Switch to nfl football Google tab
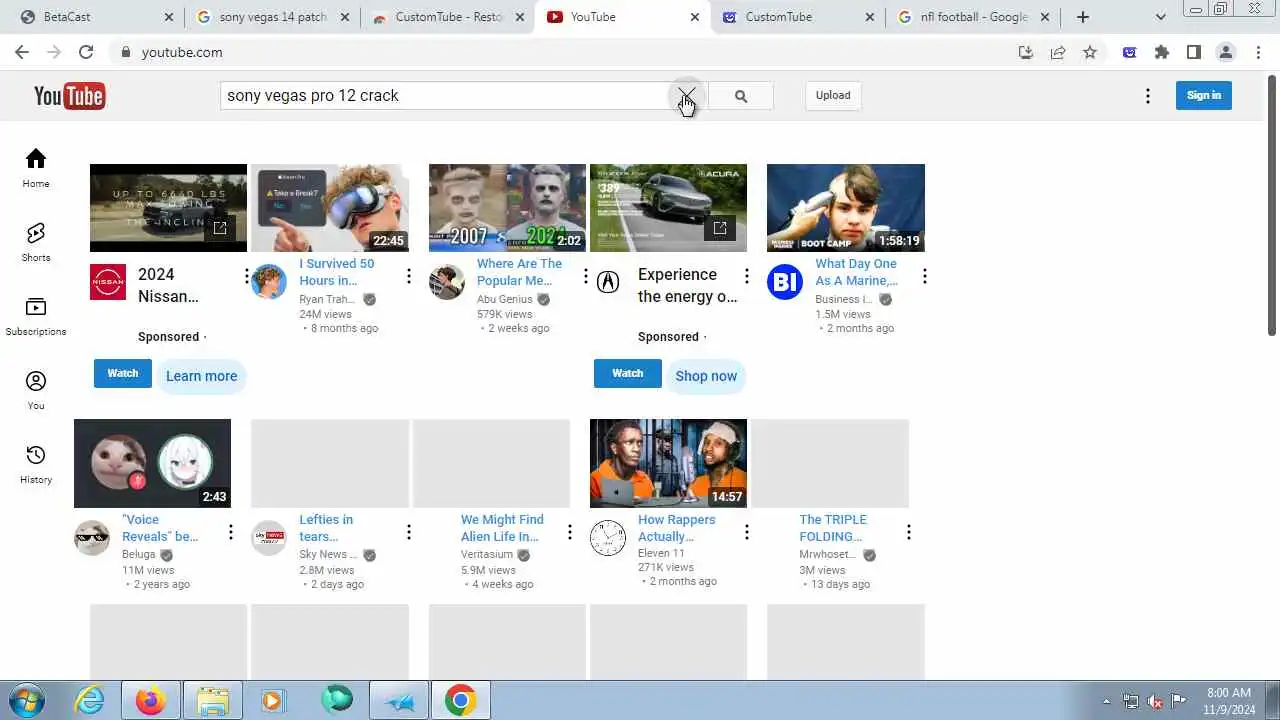Viewport: 1280px width, 720px height. point(973,17)
